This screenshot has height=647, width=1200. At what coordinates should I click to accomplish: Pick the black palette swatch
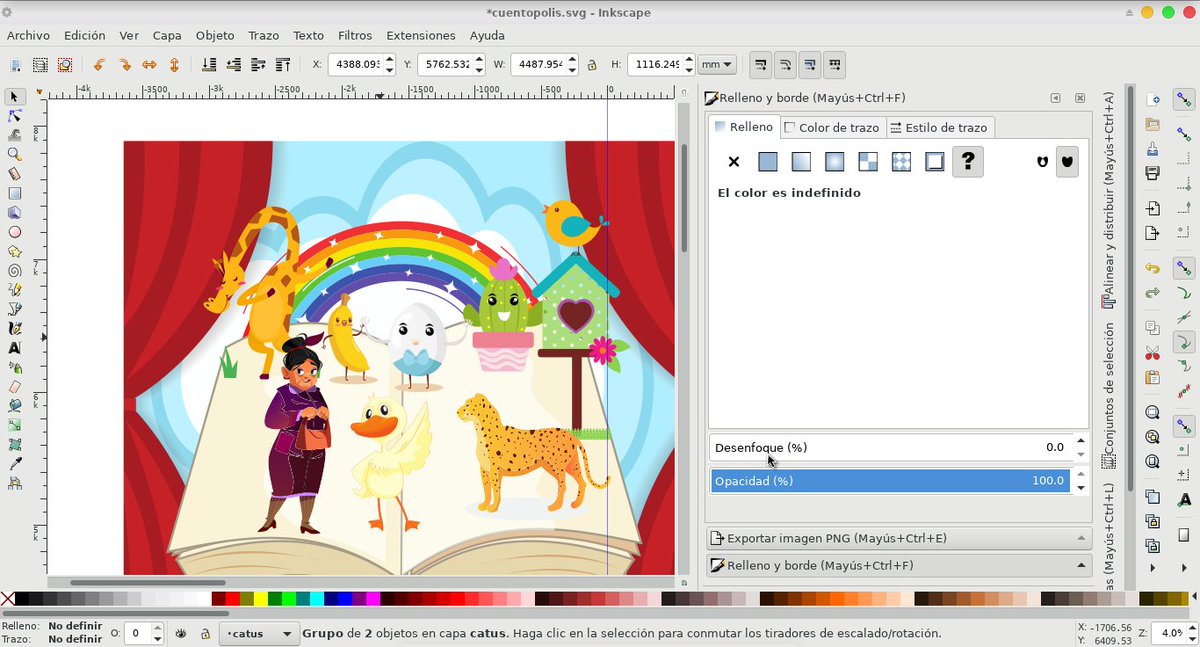coord(22,599)
